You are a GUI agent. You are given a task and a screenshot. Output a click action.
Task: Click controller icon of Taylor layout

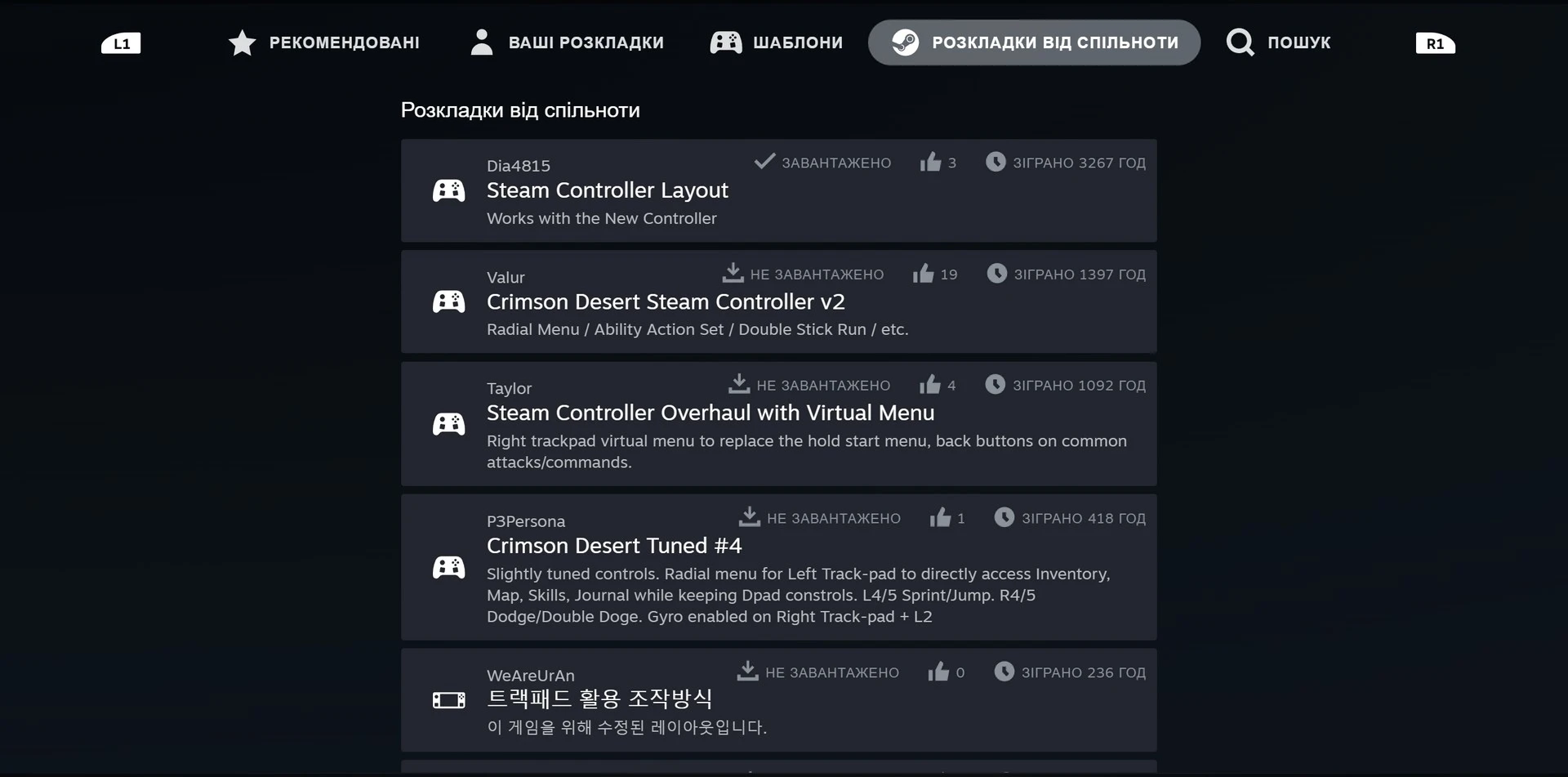448,424
